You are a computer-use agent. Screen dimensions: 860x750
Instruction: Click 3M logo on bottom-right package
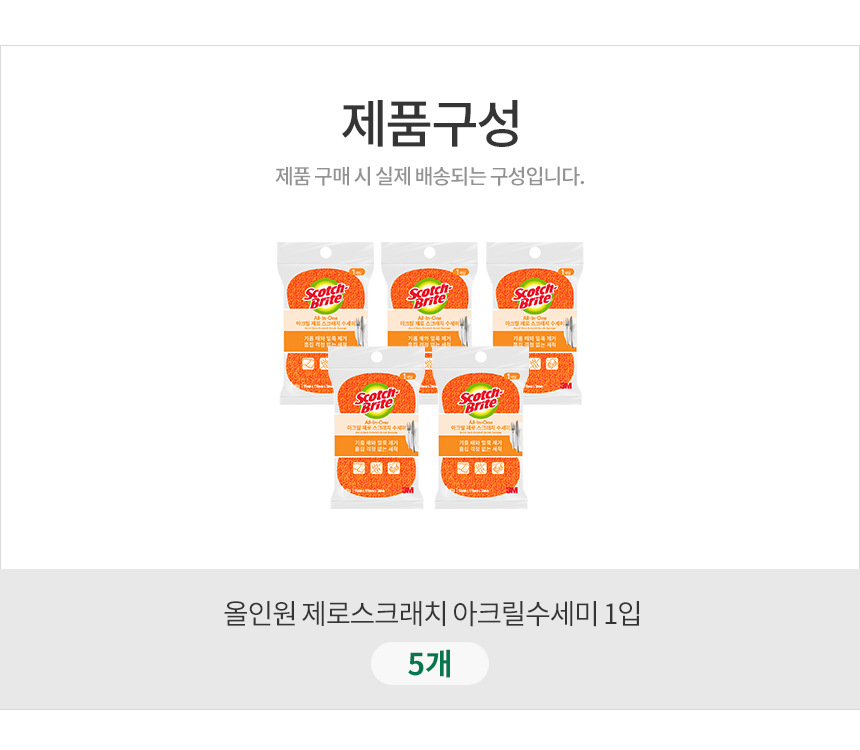(512, 489)
